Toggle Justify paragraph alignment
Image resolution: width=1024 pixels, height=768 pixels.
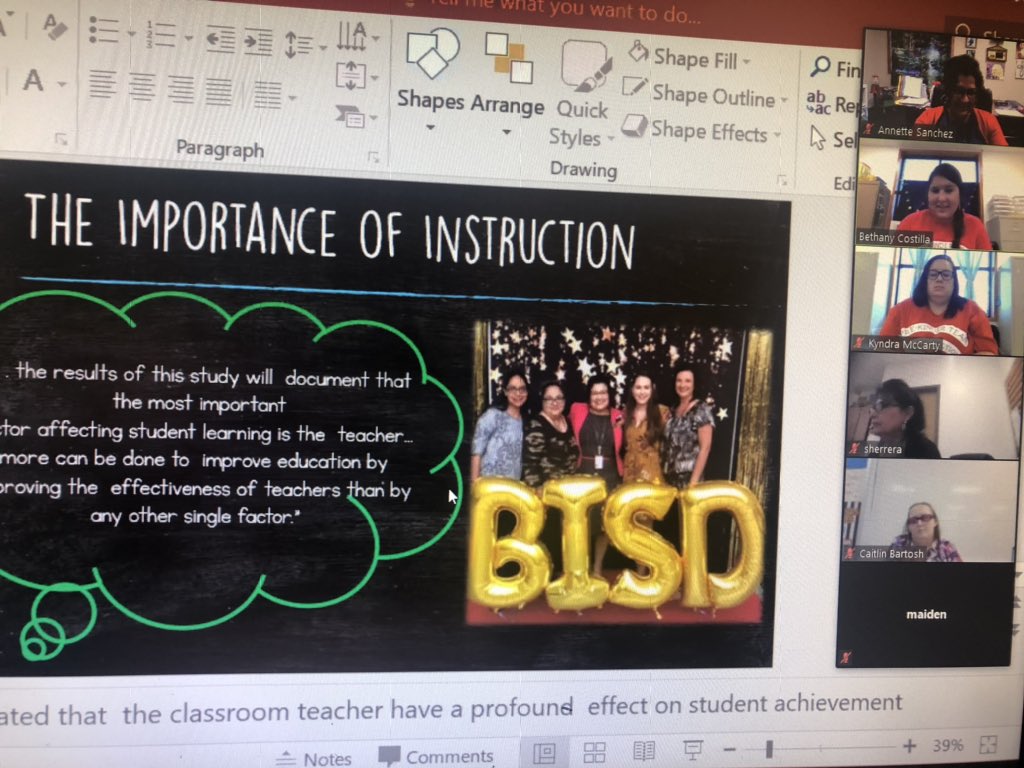[x=219, y=92]
